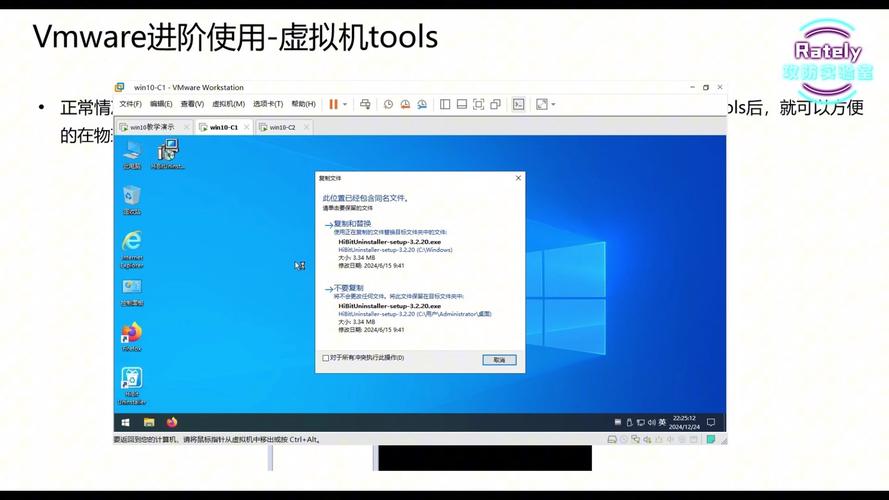
Task: Click the stretch guest display icon
Action: [542, 104]
